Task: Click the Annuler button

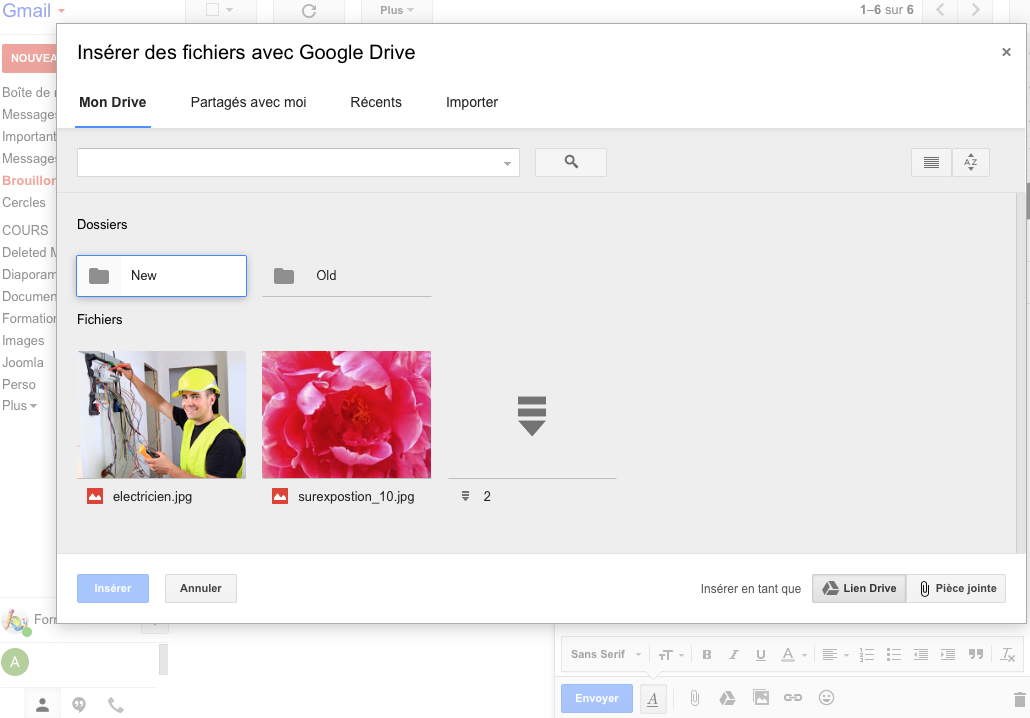Action: click(201, 589)
